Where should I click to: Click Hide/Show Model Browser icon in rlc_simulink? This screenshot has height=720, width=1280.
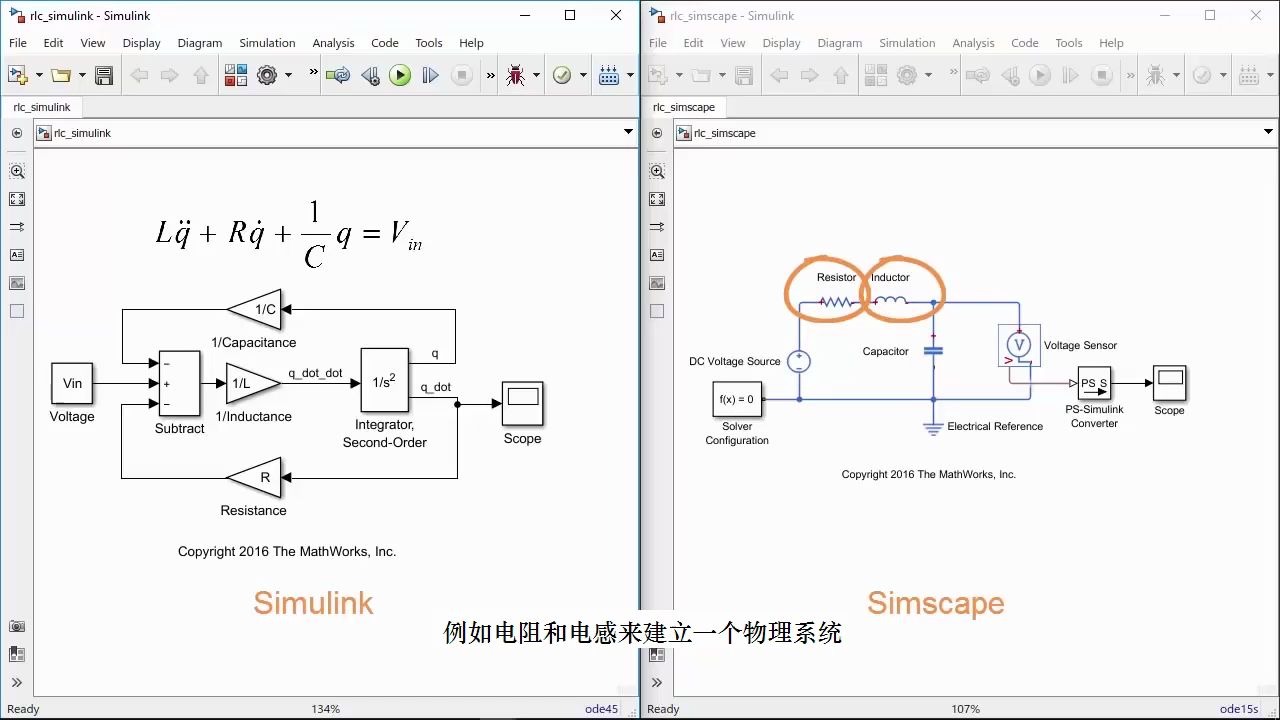point(17,133)
